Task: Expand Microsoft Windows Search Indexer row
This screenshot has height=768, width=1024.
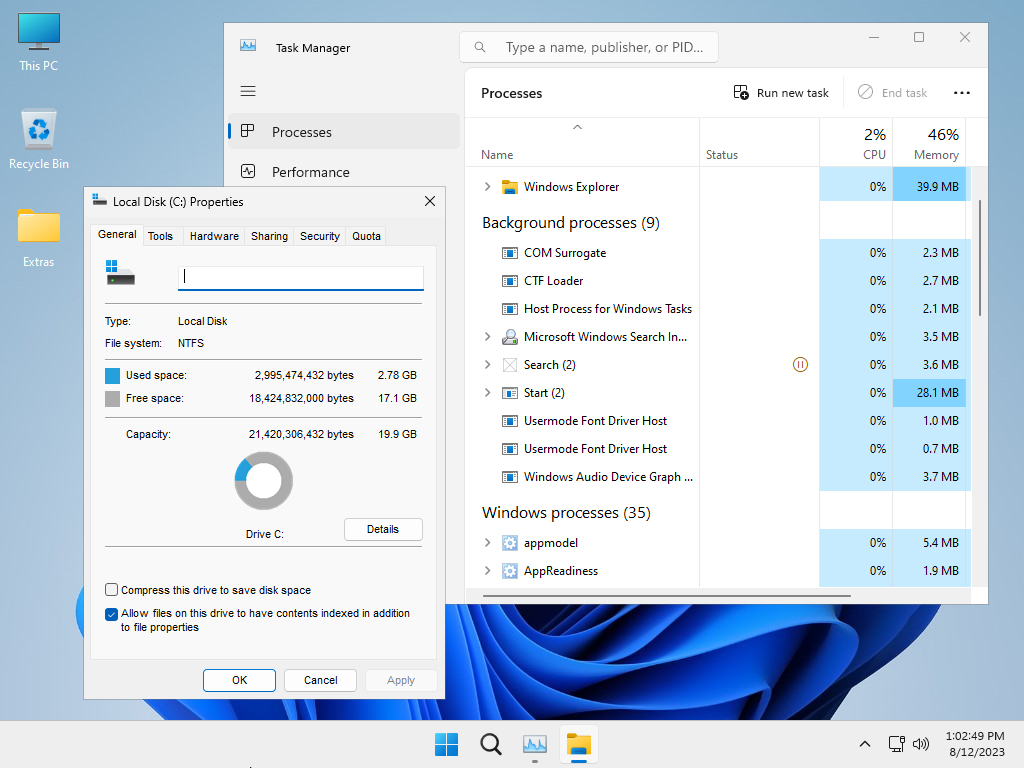Action: pyautogui.click(x=487, y=337)
